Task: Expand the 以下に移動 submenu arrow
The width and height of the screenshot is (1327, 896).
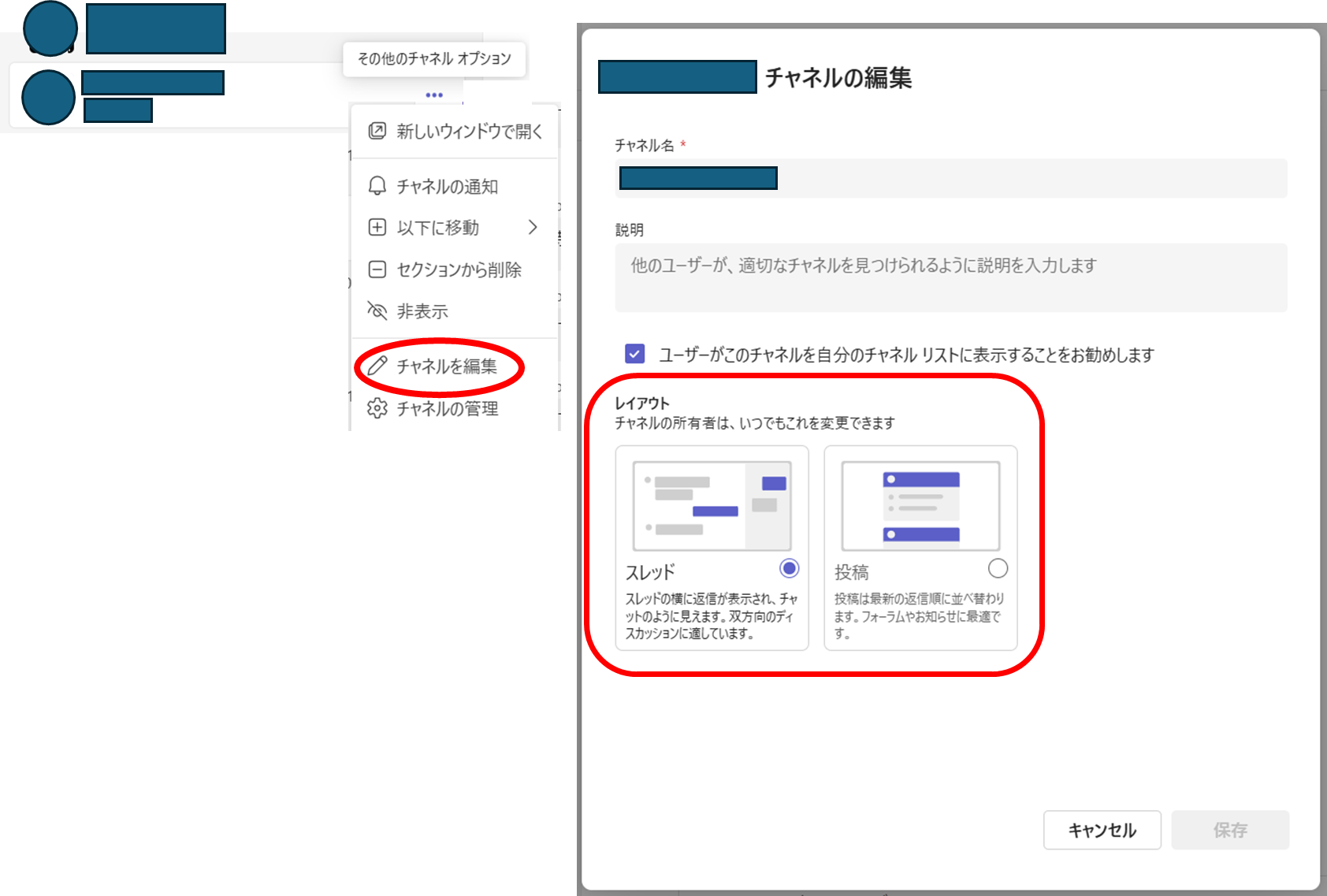Action: coord(533,227)
